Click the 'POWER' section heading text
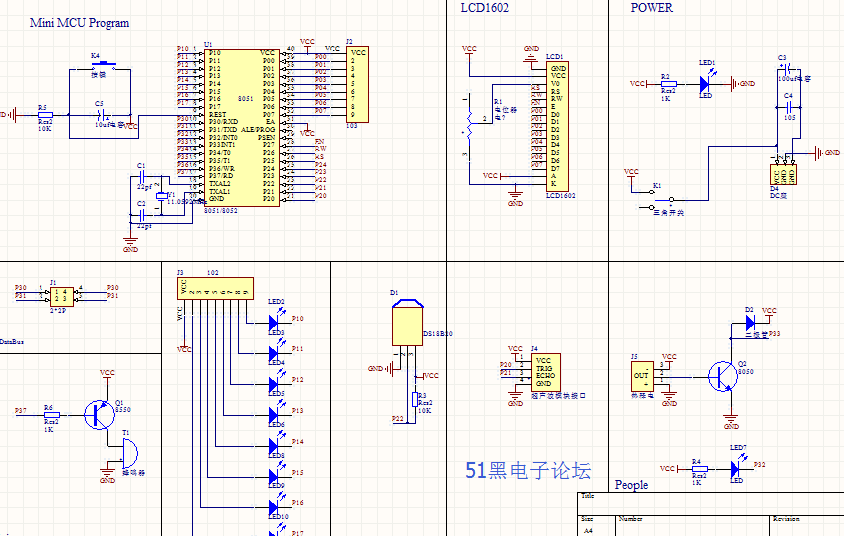844x536 pixels. [651, 8]
